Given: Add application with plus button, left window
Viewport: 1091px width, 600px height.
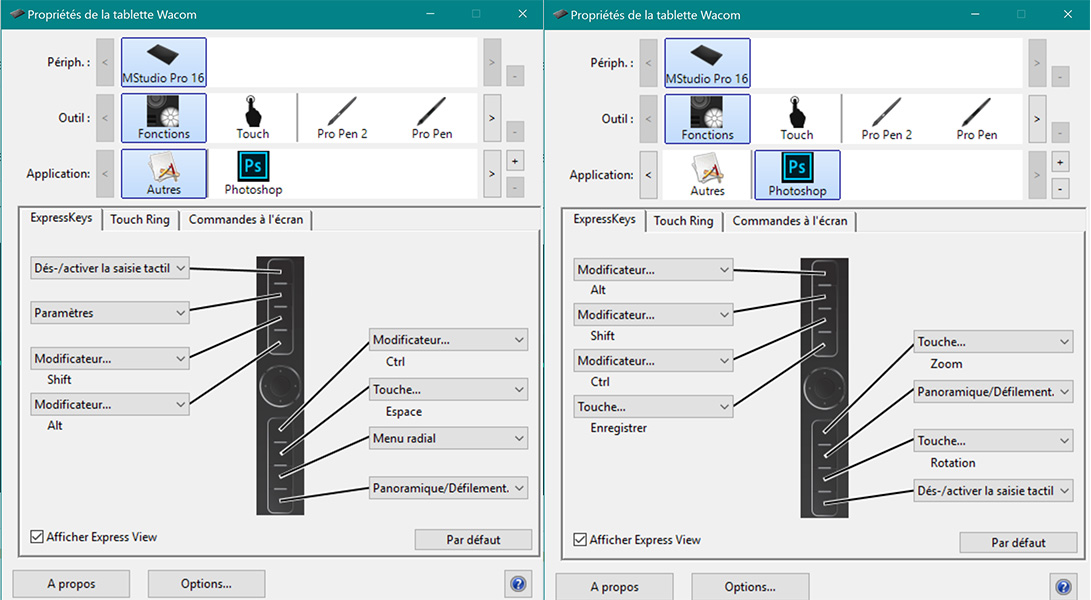Looking at the screenshot, I should click(x=514, y=161).
